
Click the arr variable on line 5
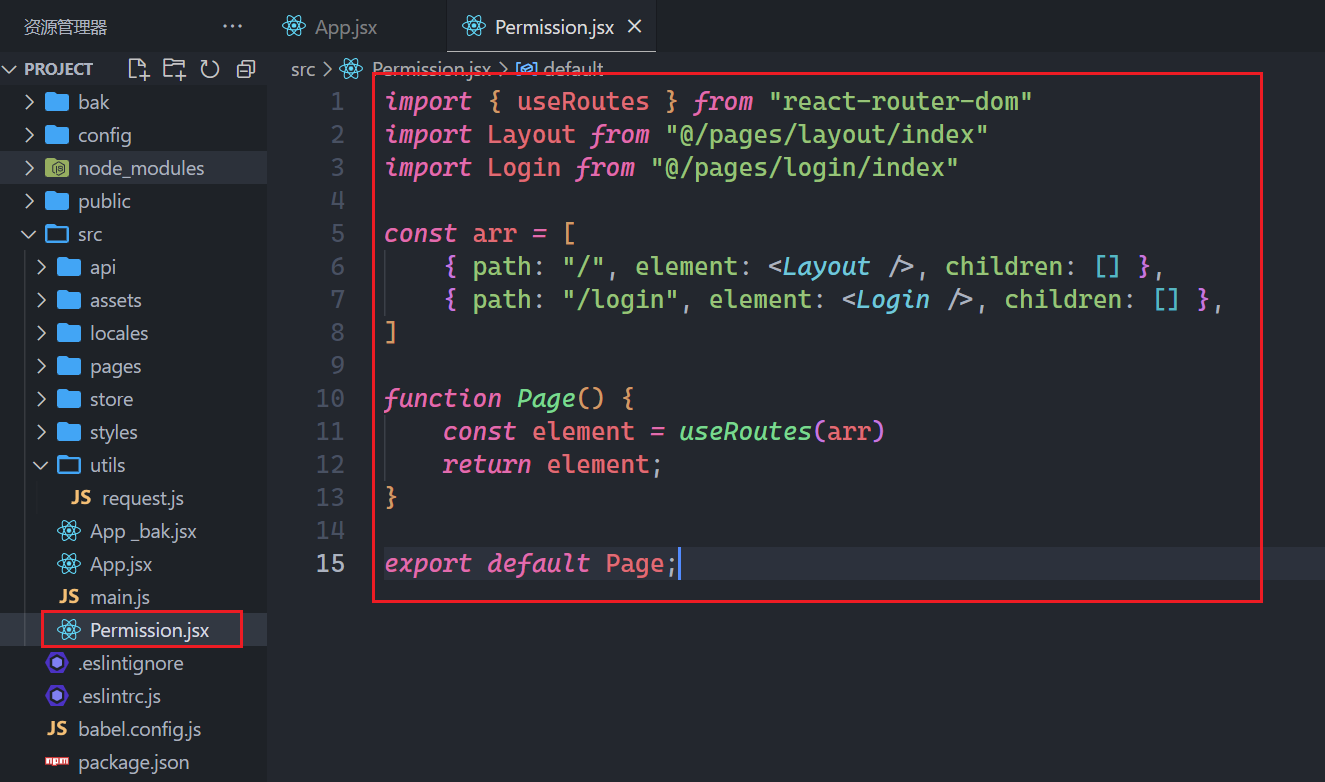point(495,233)
